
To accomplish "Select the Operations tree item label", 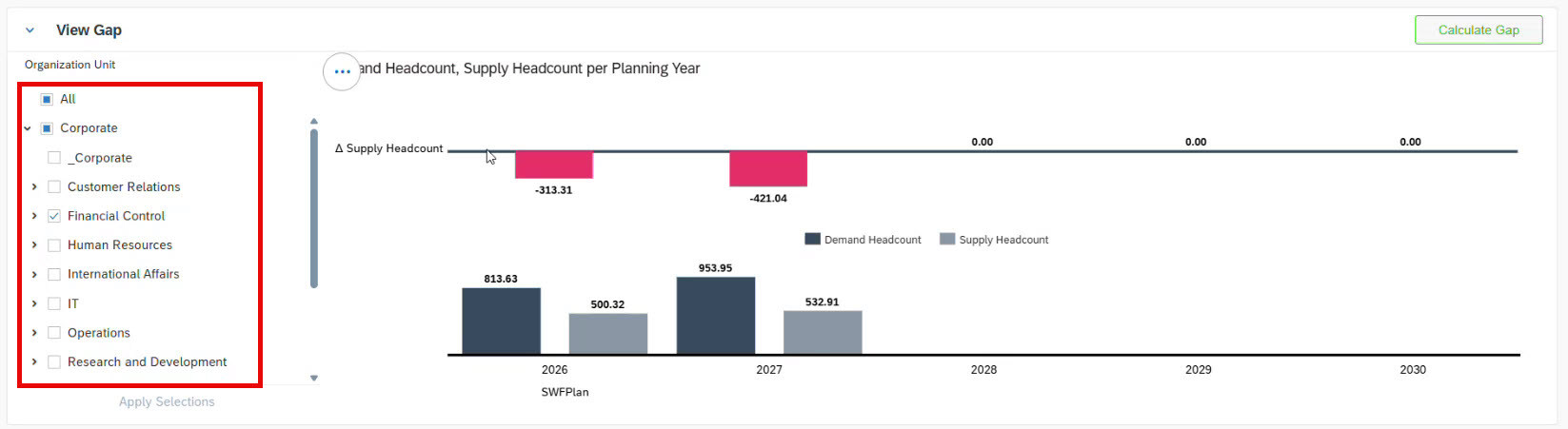I will coord(99,333).
